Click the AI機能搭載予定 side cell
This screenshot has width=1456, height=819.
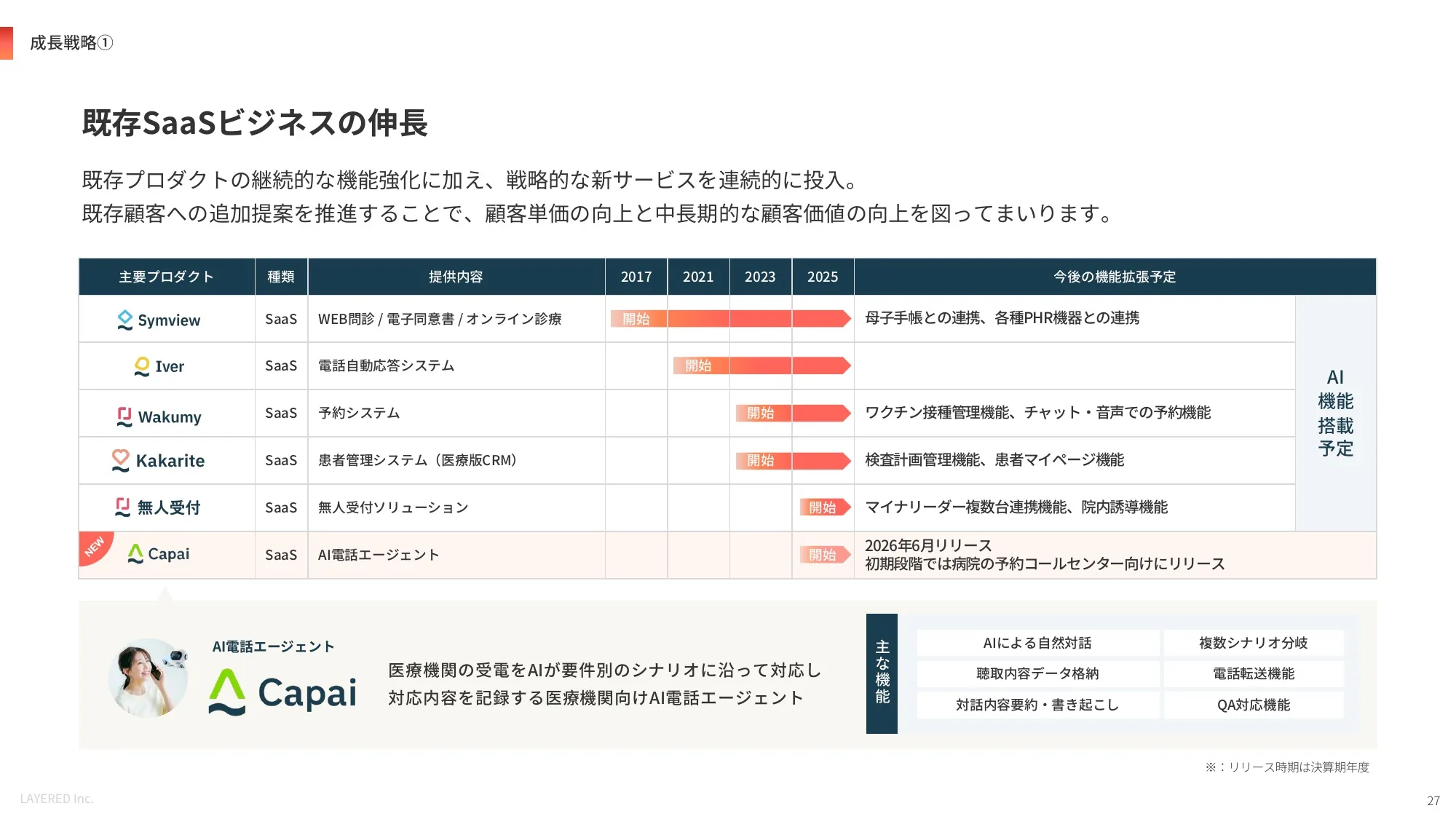click(1336, 413)
